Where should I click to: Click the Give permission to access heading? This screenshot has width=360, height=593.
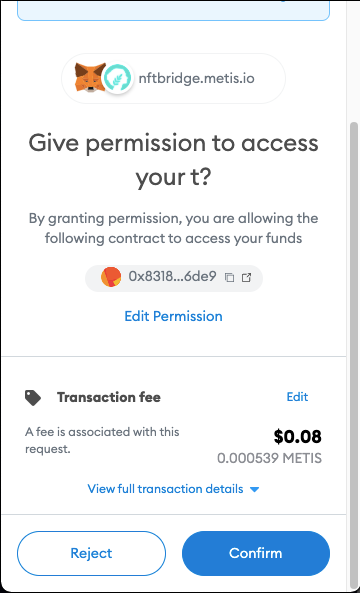point(174,160)
